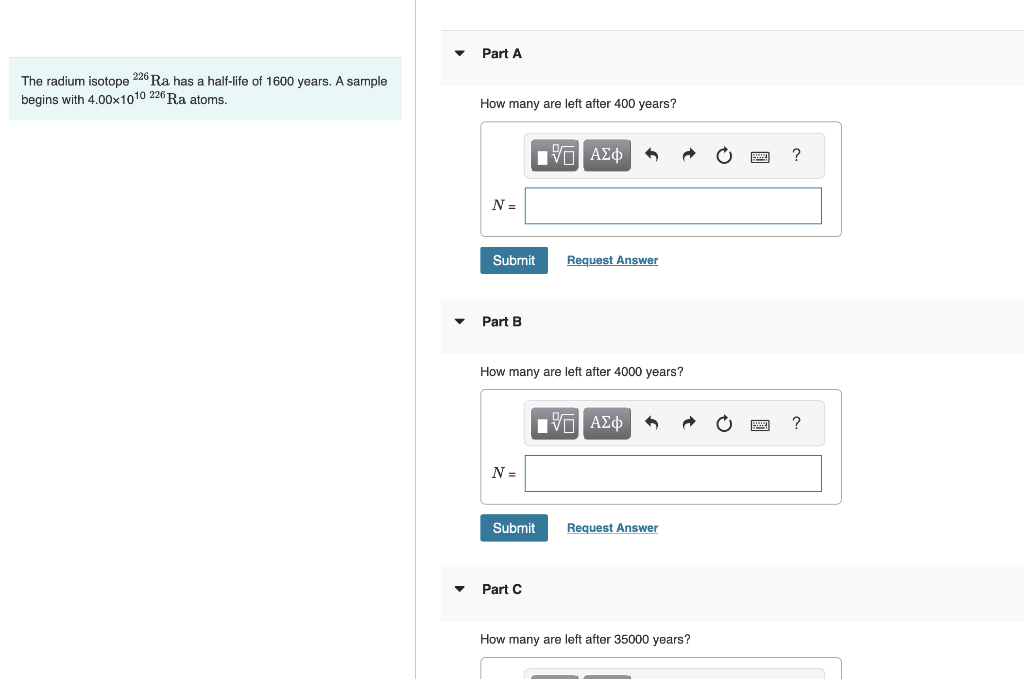Image resolution: width=1024 pixels, height=679 pixels.
Task: Open Greek symbols palette in Part A
Action: point(607,155)
